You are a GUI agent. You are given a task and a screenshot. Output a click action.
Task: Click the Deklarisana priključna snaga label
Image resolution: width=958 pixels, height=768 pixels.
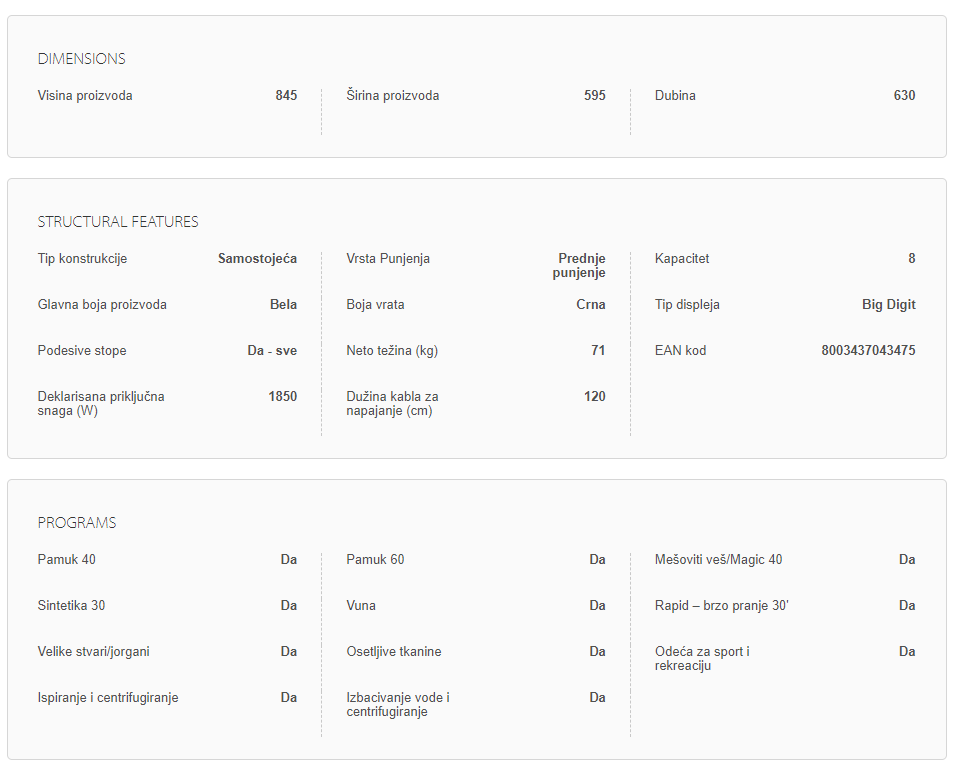[101, 404]
